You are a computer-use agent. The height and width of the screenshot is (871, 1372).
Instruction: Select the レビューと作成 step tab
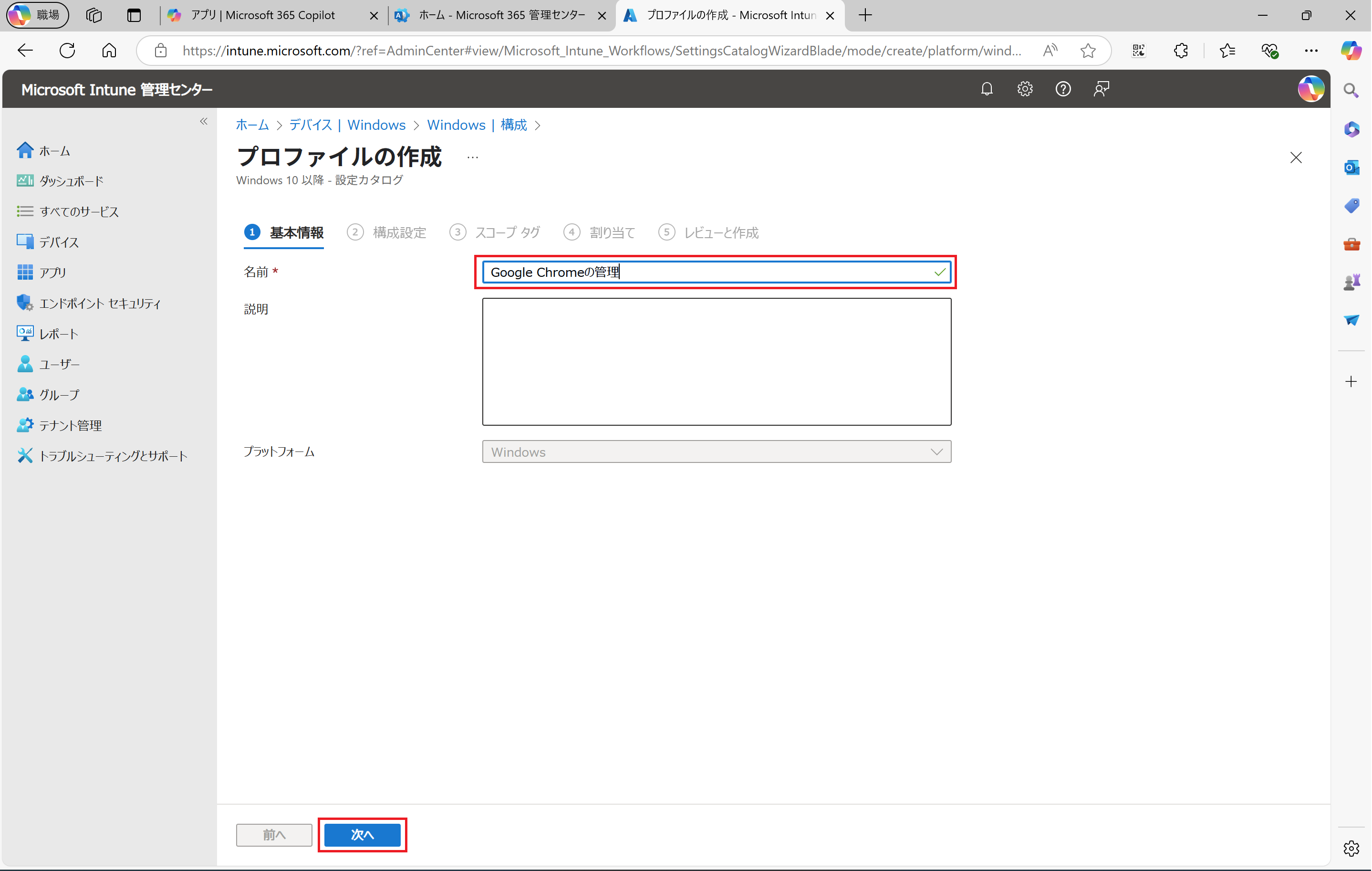click(x=721, y=232)
